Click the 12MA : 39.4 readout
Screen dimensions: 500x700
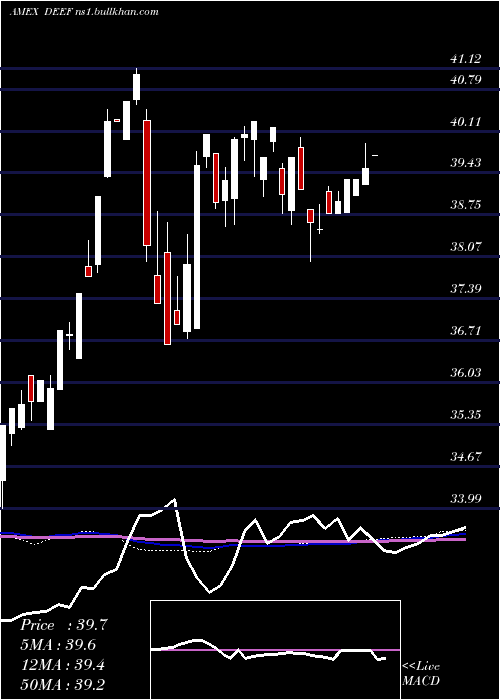pyautogui.click(x=62, y=665)
